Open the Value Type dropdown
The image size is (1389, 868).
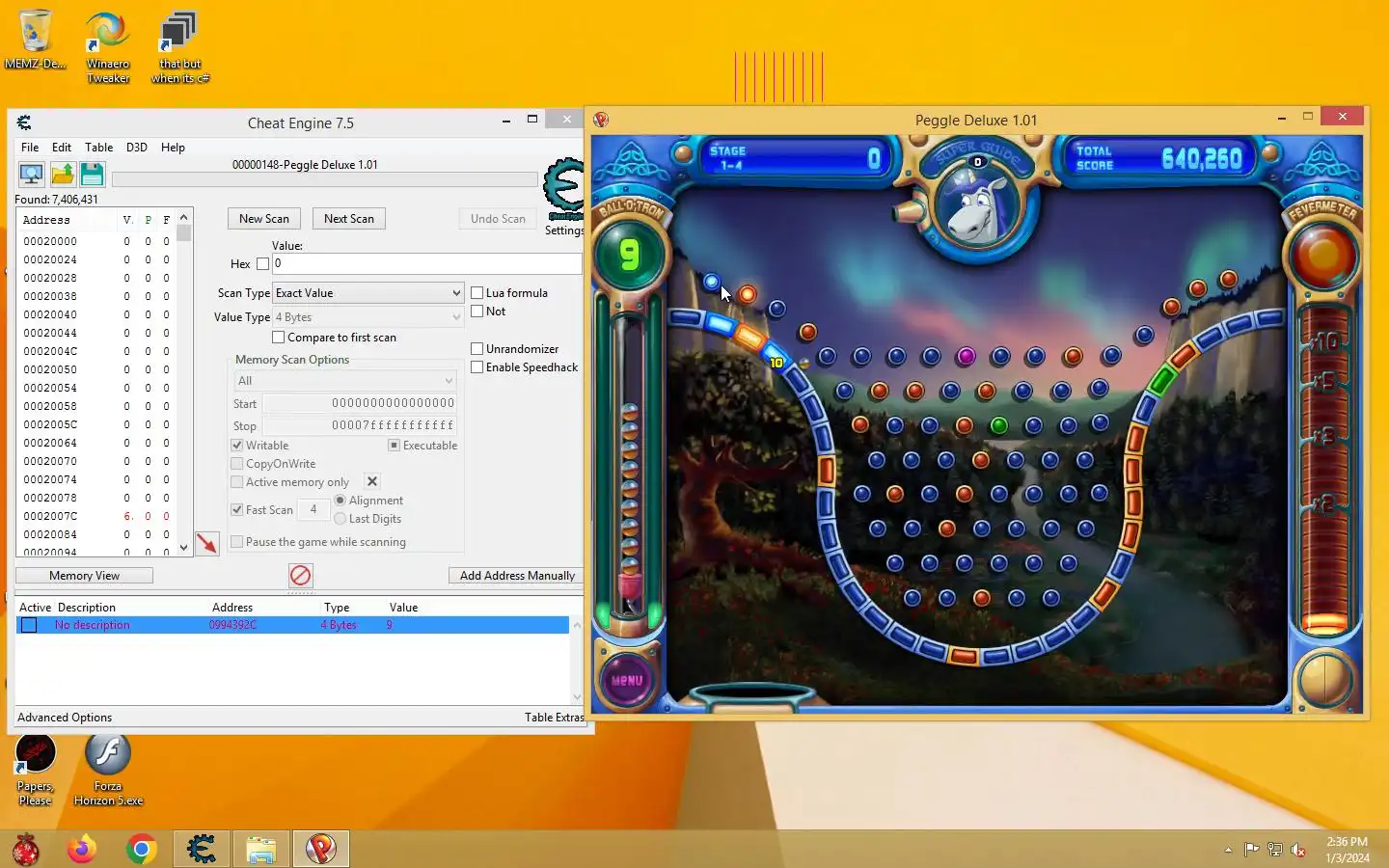(x=368, y=317)
